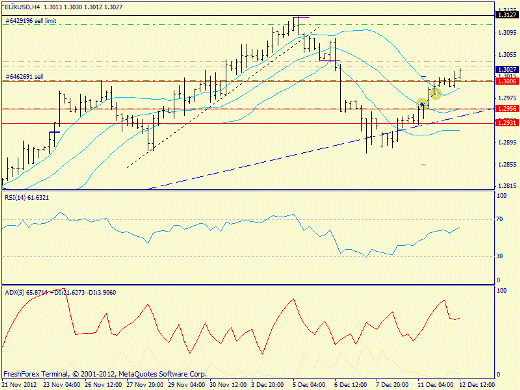Click the '23 Nov 04:00' time axis label
Viewport: 520px width, 390px height.
point(62,384)
